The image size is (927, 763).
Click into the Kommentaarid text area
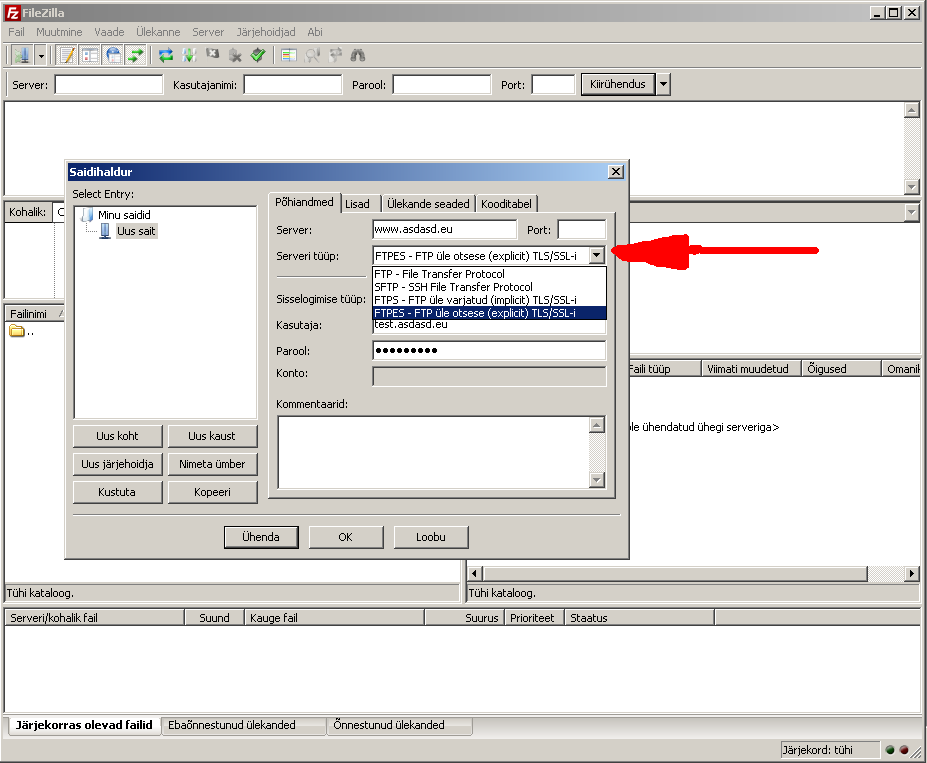point(433,453)
